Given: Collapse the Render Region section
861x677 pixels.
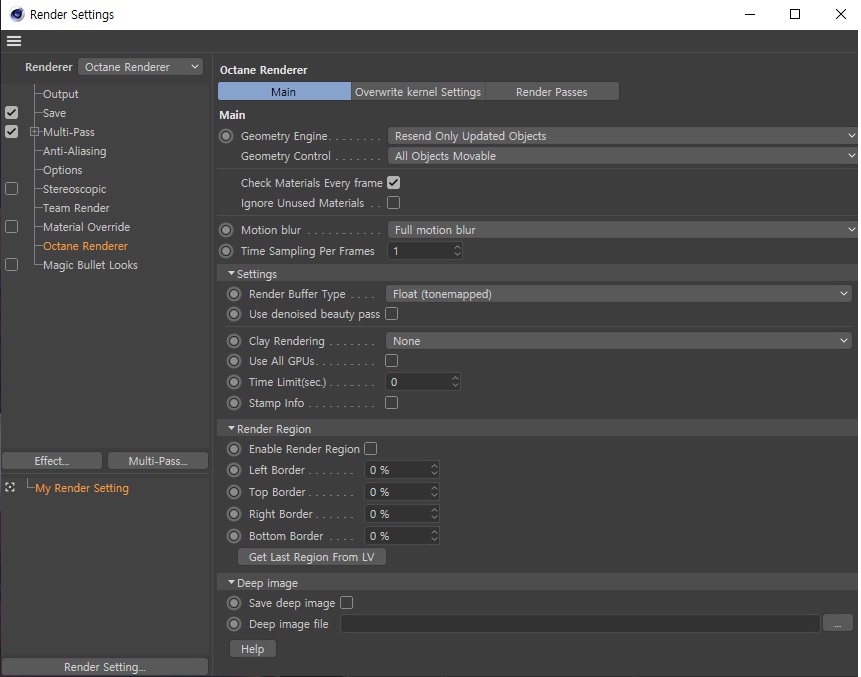Looking at the screenshot, I should (231, 428).
